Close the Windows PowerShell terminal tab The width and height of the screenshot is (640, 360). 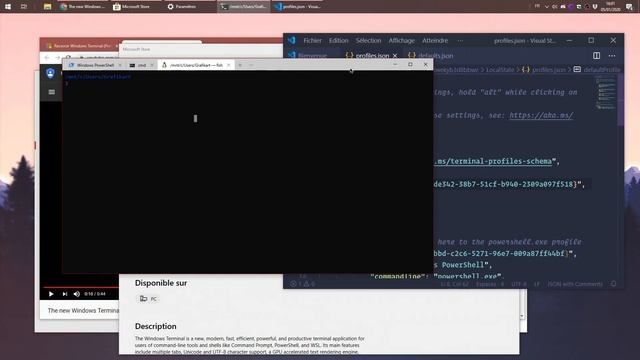coord(120,65)
